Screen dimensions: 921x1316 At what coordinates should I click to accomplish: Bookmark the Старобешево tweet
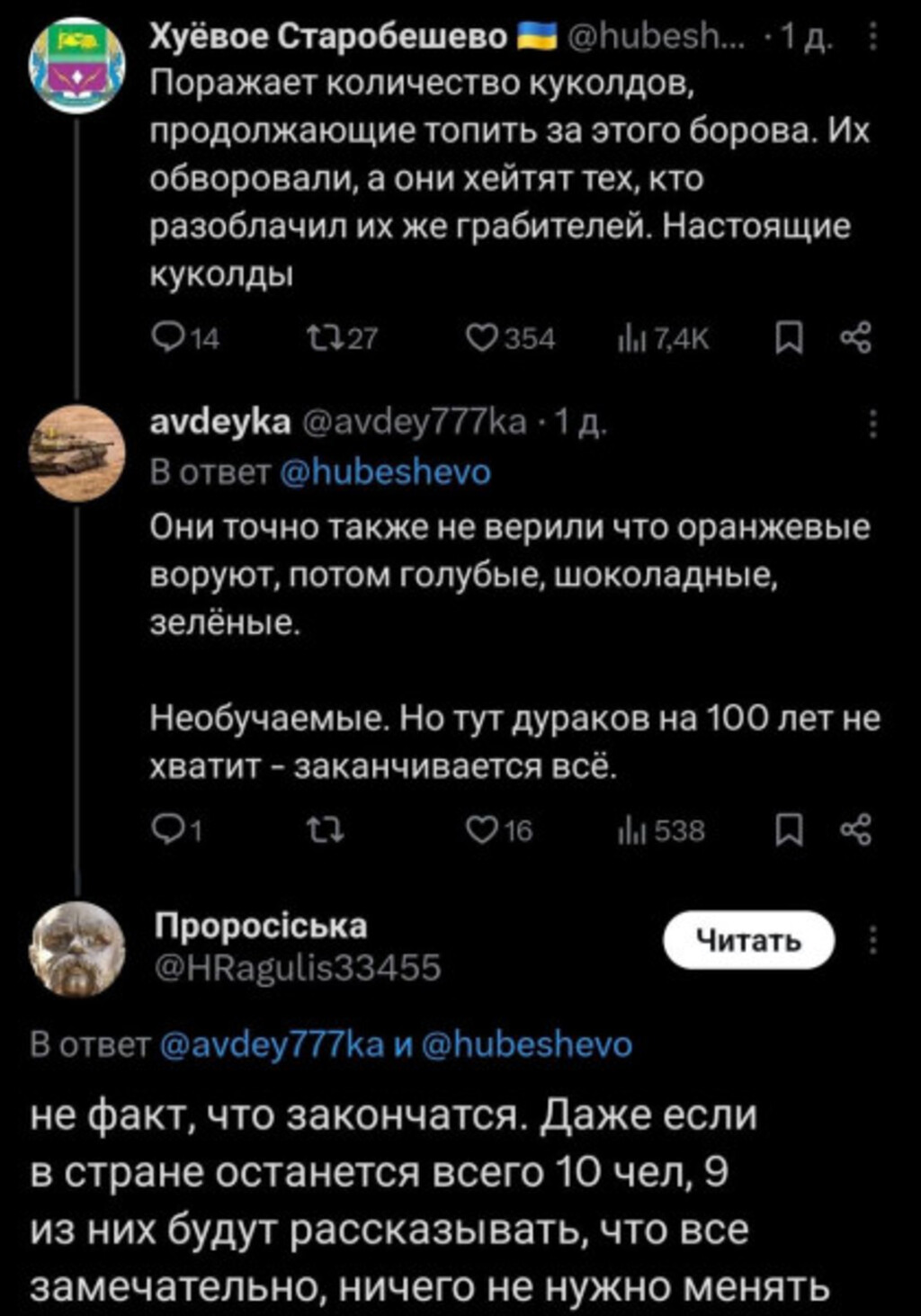click(x=789, y=338)
